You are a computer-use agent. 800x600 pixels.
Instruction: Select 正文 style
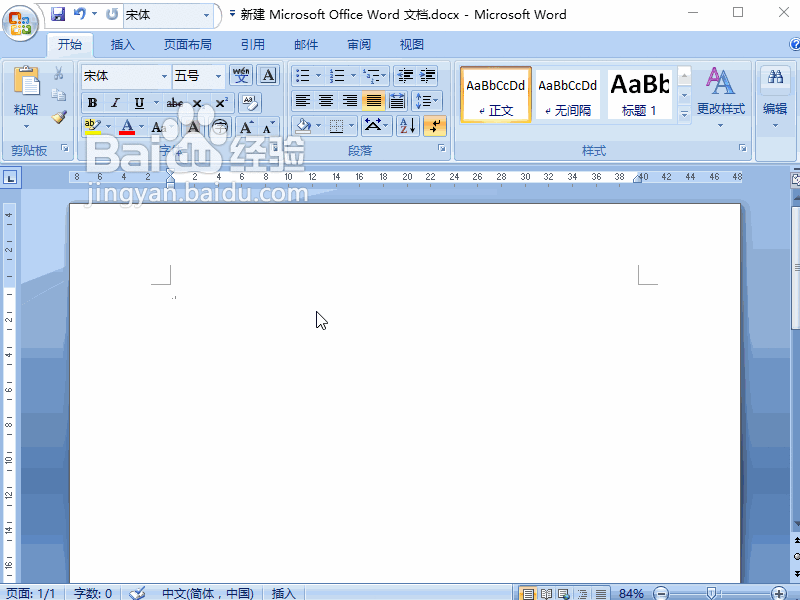496,95
